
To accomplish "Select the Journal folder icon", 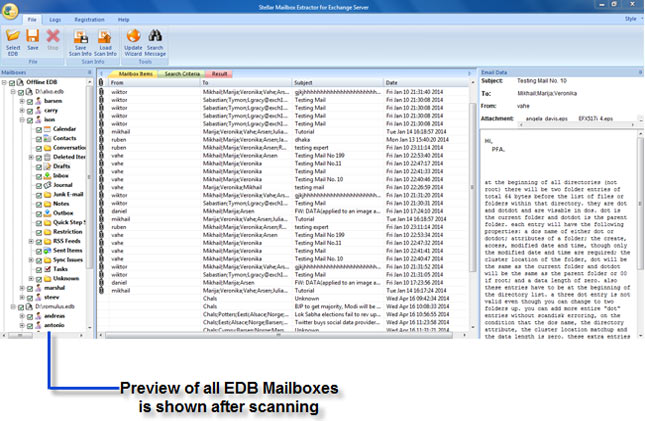I will pos(48,185).
